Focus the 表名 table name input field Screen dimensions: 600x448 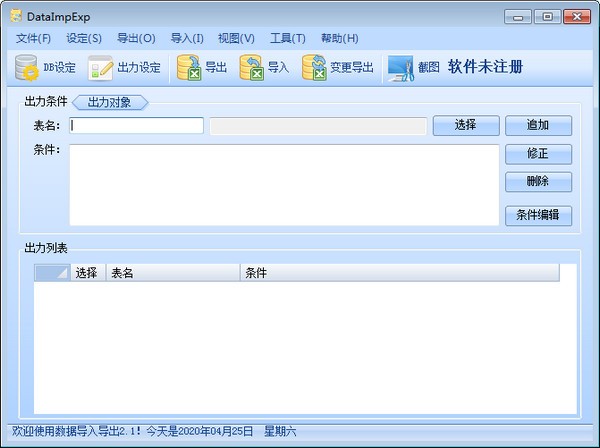pyautogui.click(x=136, y=125)
